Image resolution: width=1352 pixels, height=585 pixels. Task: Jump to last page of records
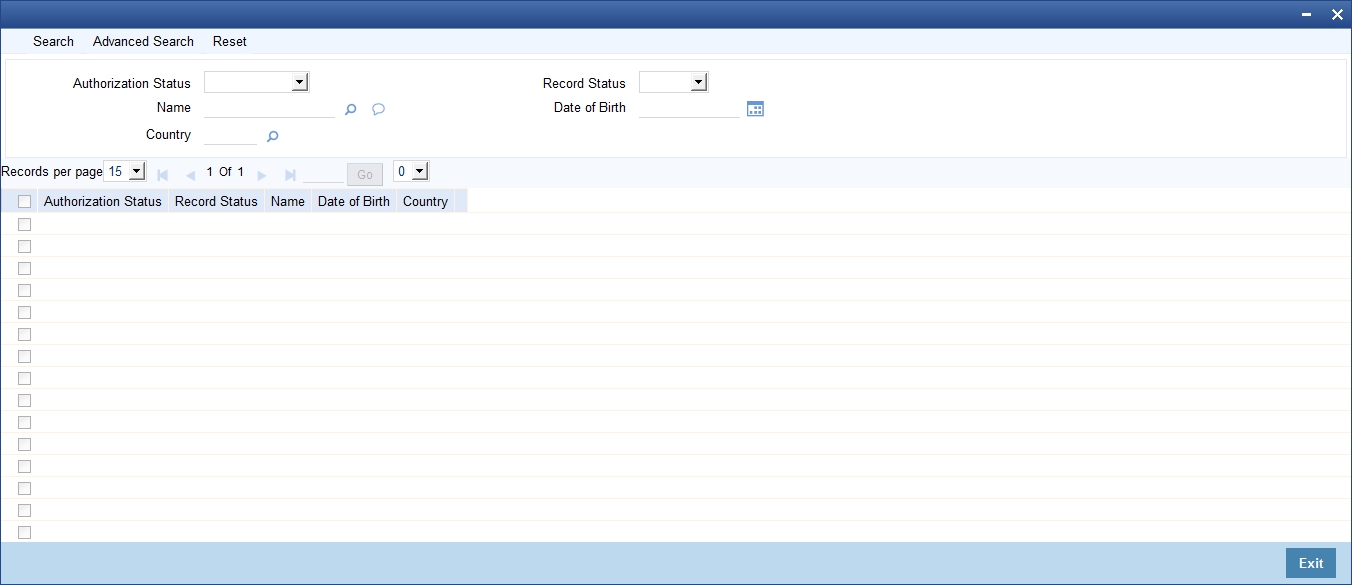coord(290,175)
